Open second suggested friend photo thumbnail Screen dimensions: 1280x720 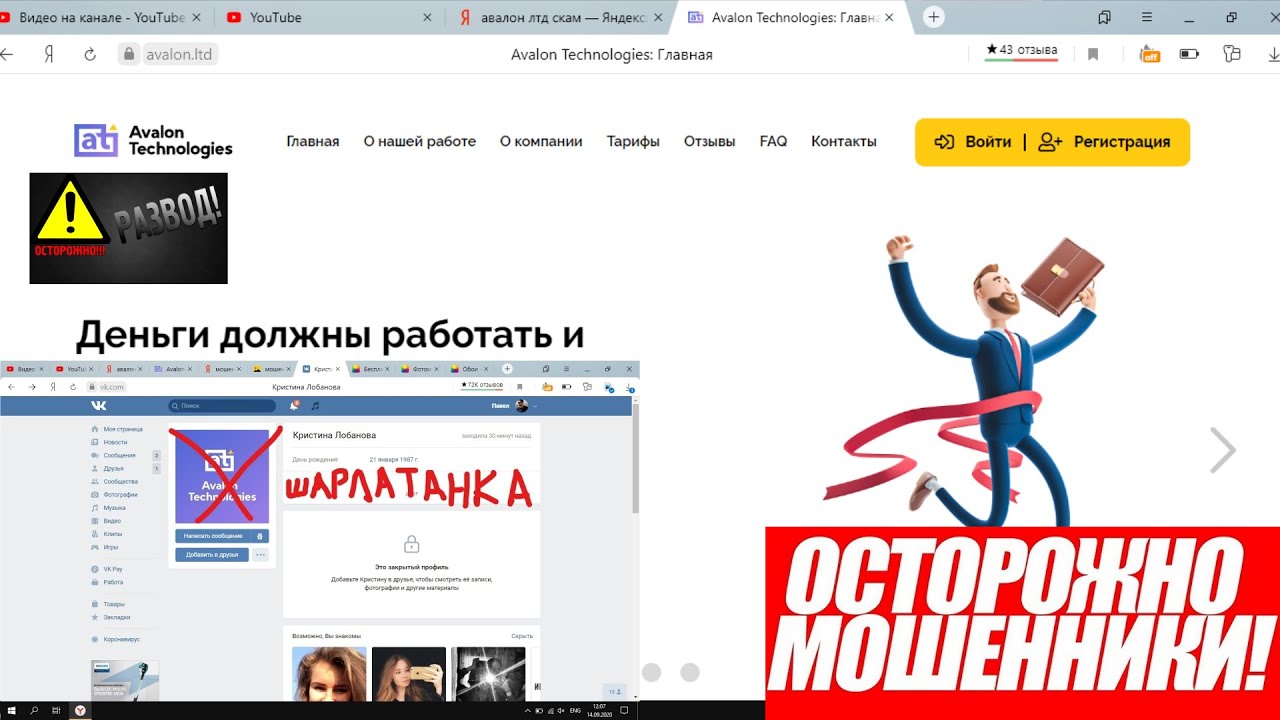coord(409,674)
